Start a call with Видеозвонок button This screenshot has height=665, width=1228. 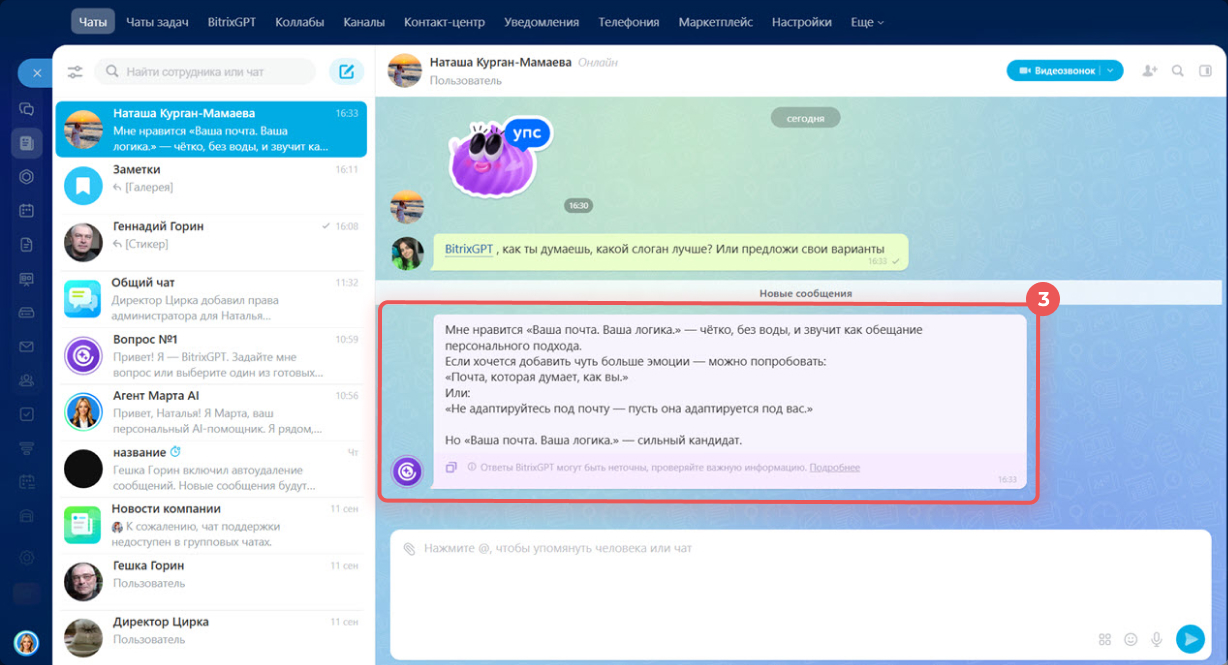click(x=1056, y=71)
